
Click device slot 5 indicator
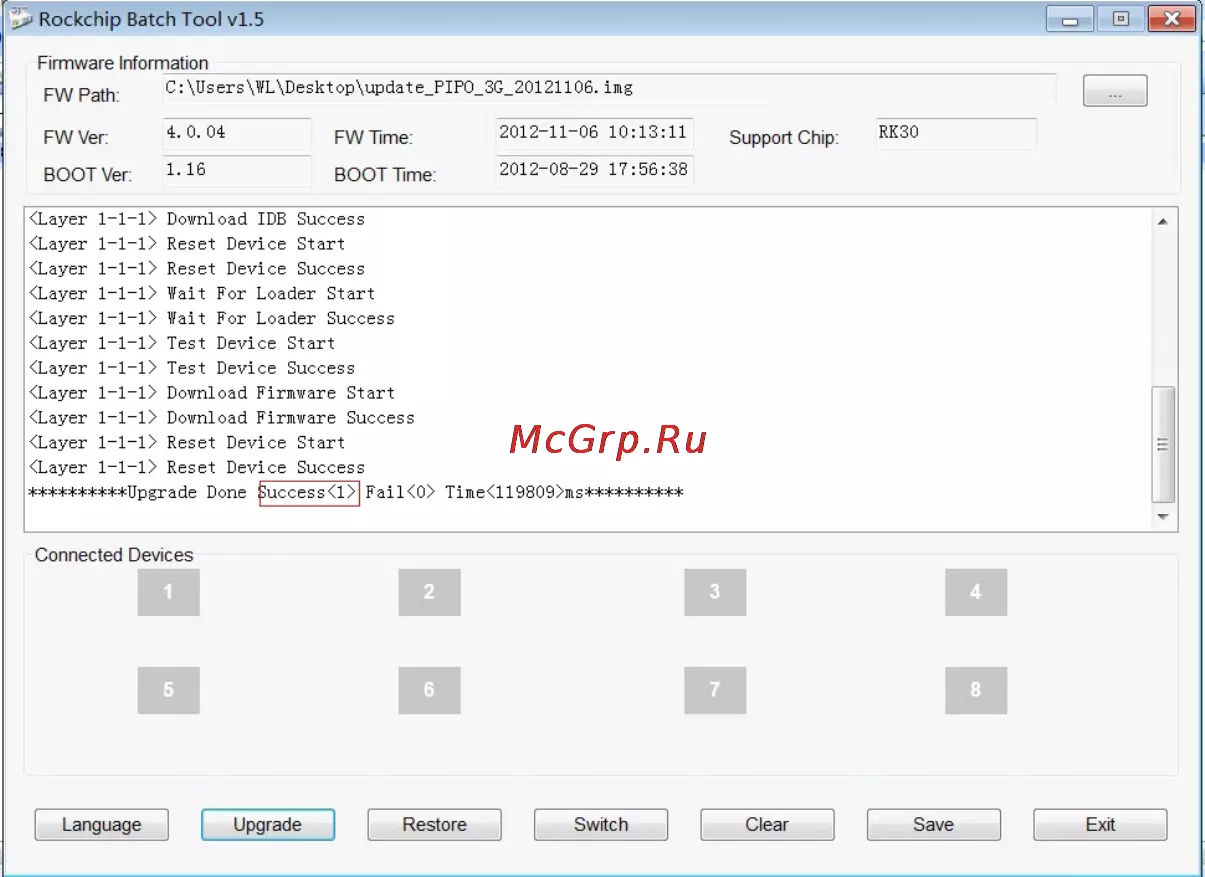(x=168, y=690)
